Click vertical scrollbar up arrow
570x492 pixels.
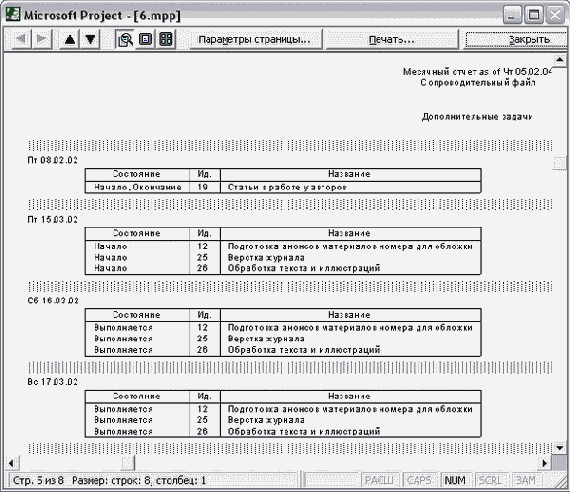pyautogui.click(x=559, y=59)
